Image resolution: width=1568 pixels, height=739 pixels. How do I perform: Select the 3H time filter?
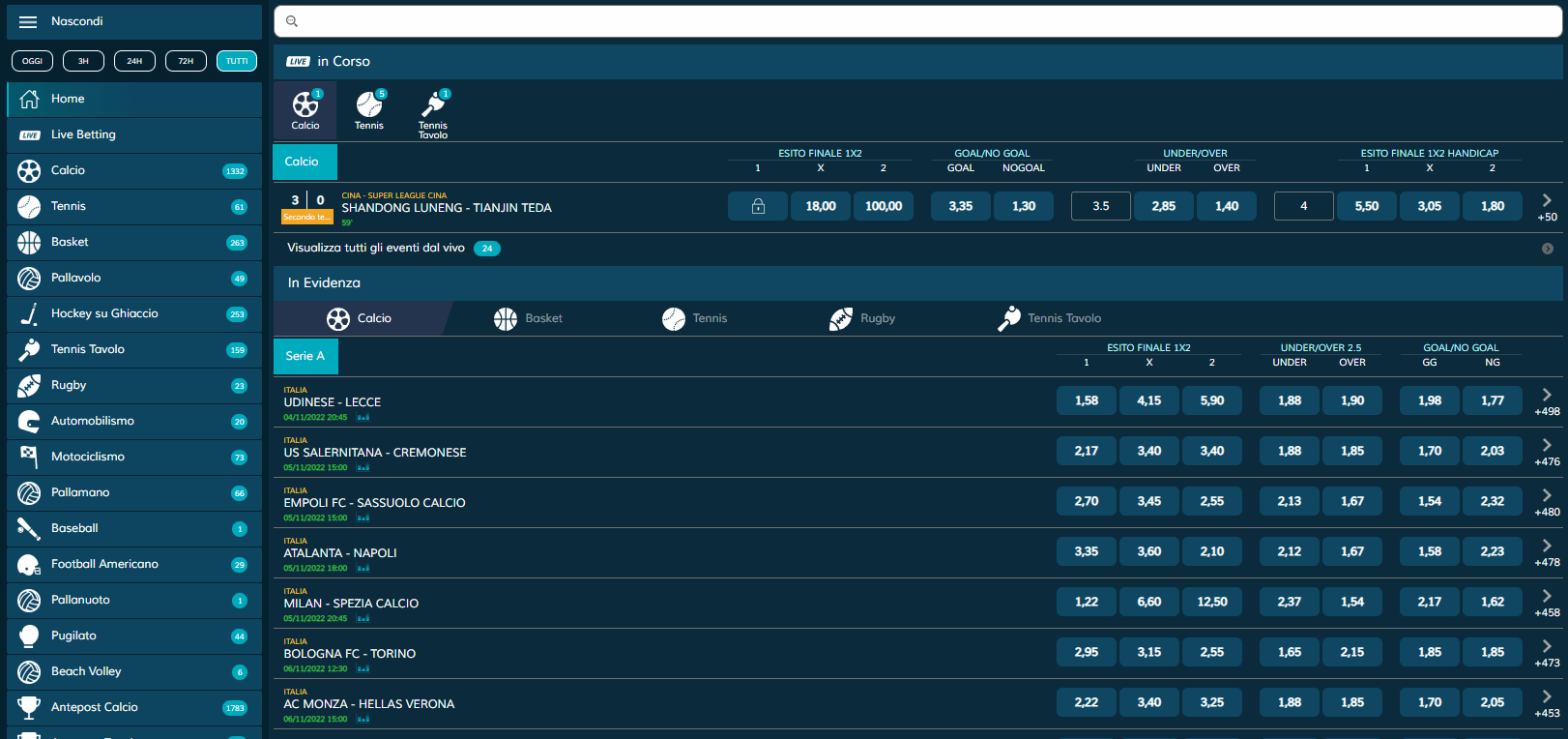83,61
